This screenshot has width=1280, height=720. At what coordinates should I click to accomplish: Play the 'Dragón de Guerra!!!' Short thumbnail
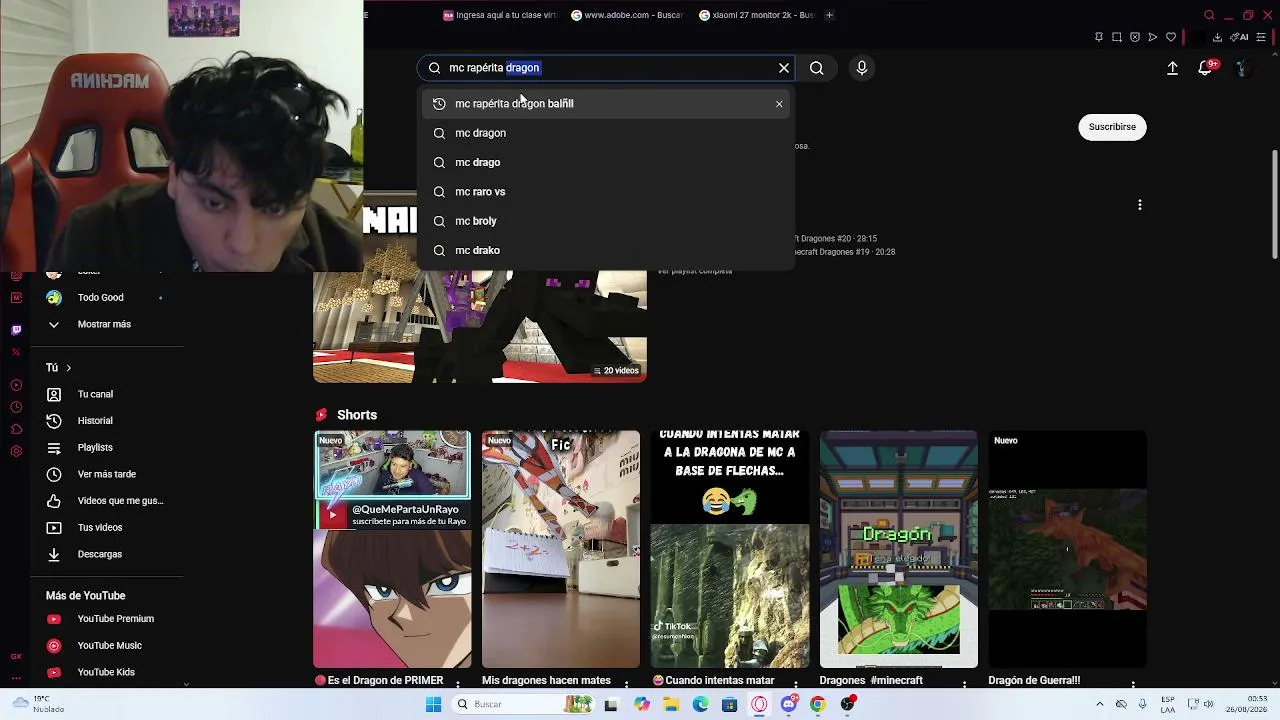[1068, 549]
